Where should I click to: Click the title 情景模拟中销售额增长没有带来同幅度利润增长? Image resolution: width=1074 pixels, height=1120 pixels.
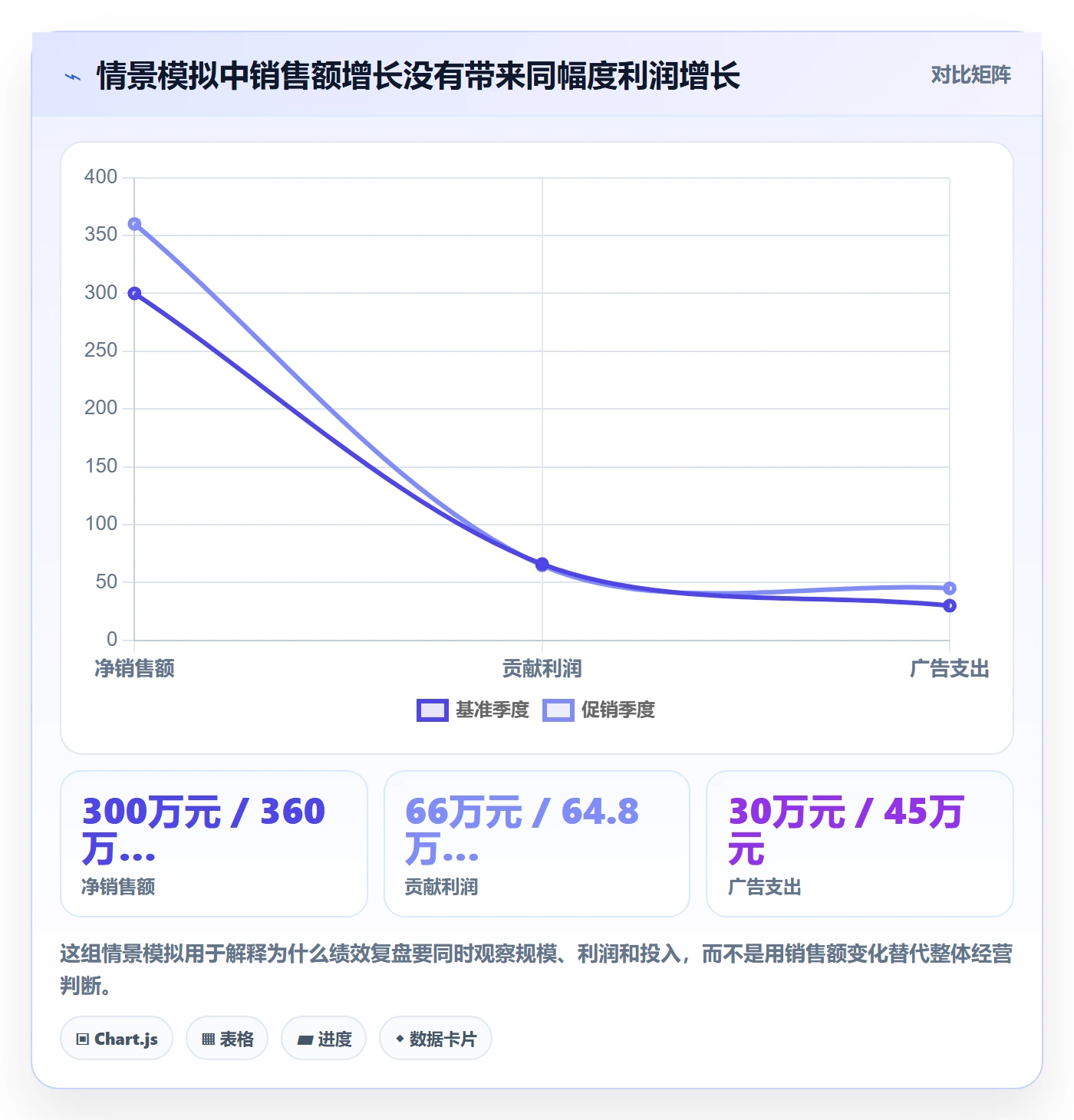[418, 76]
